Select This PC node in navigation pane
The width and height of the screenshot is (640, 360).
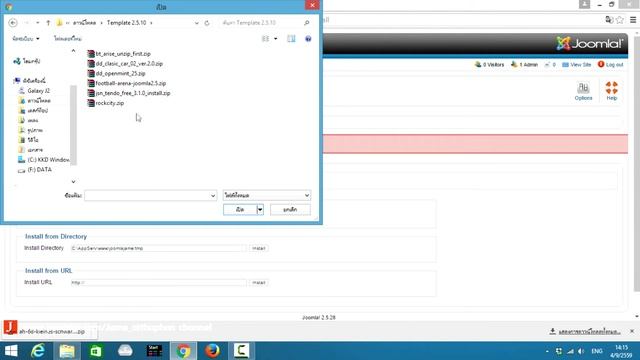30,81
